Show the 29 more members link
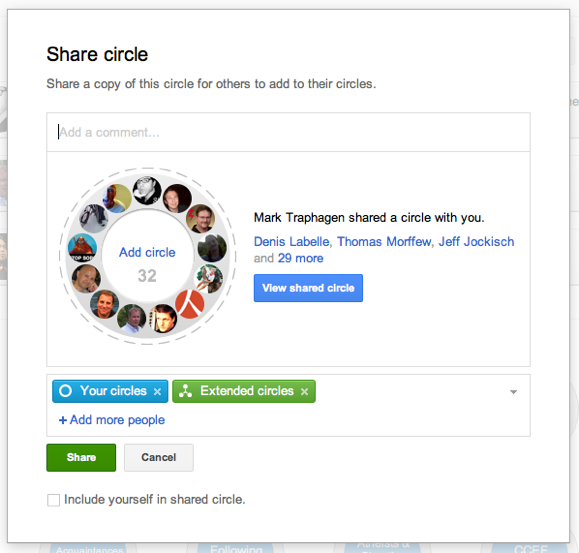The image size is (579, 553). tap(301, 258)
